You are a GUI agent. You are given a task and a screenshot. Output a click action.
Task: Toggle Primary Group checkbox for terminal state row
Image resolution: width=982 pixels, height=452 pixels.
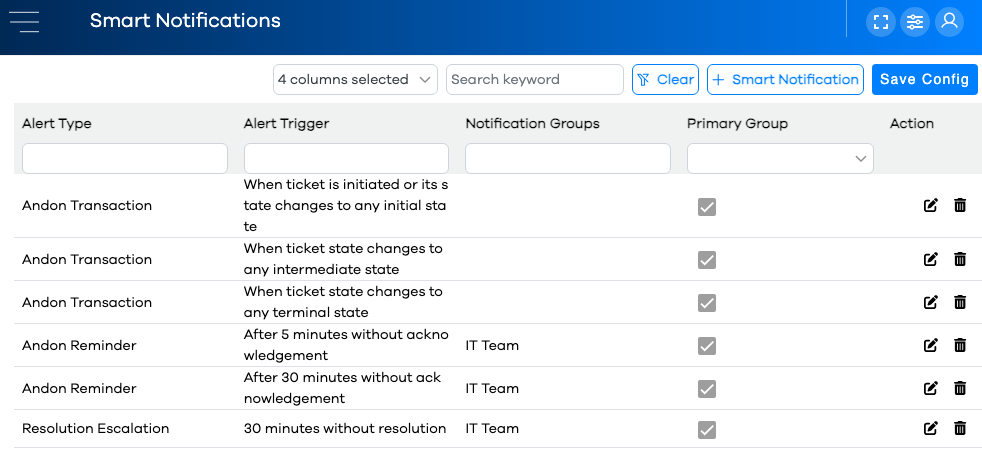coord(706,303)
